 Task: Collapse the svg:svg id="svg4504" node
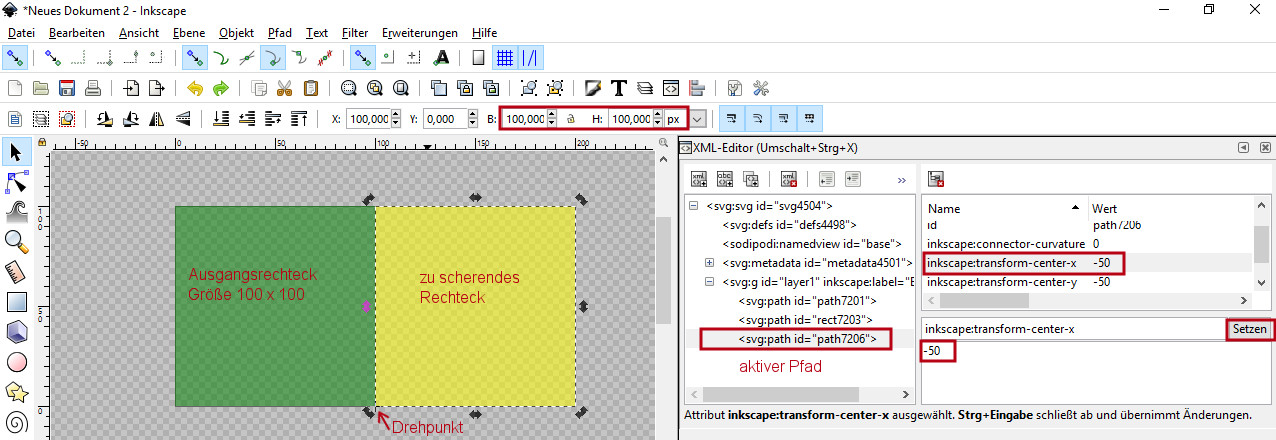[693, 207]
